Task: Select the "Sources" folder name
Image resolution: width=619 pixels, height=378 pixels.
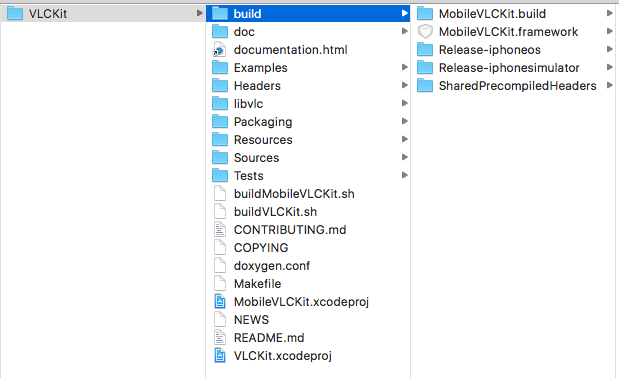Action: [x=256, y=158]
